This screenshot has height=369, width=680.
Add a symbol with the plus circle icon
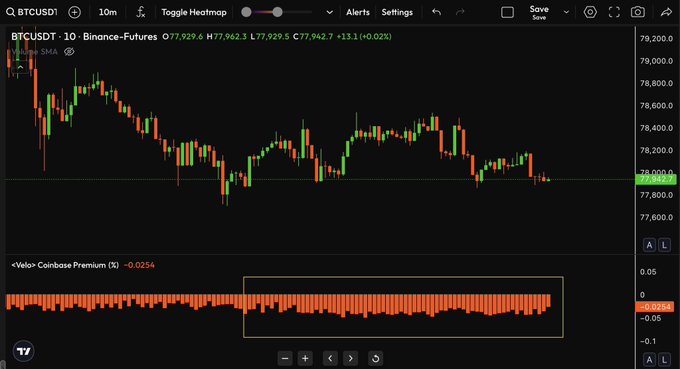pyautogui.click(x=75, y=12)
